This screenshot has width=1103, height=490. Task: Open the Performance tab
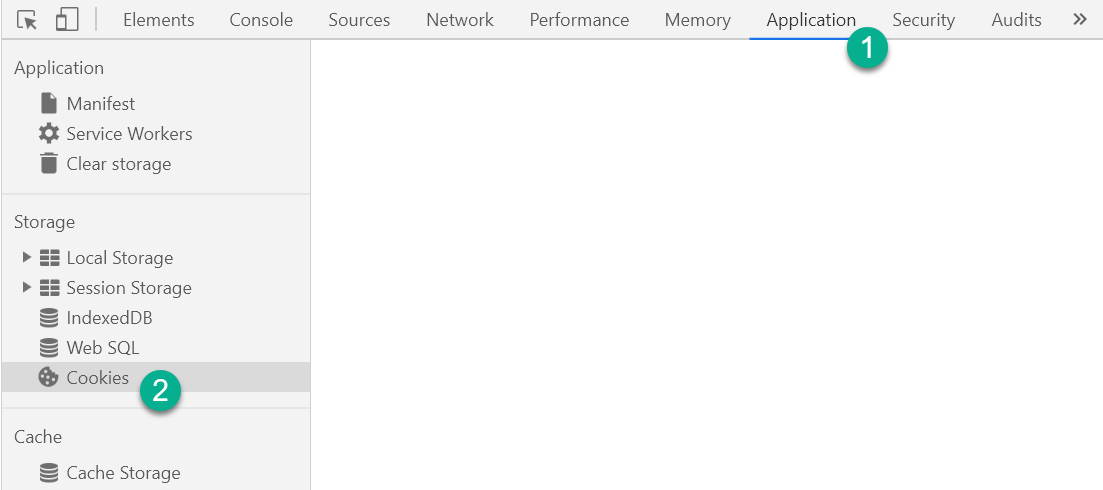point(579,20)
